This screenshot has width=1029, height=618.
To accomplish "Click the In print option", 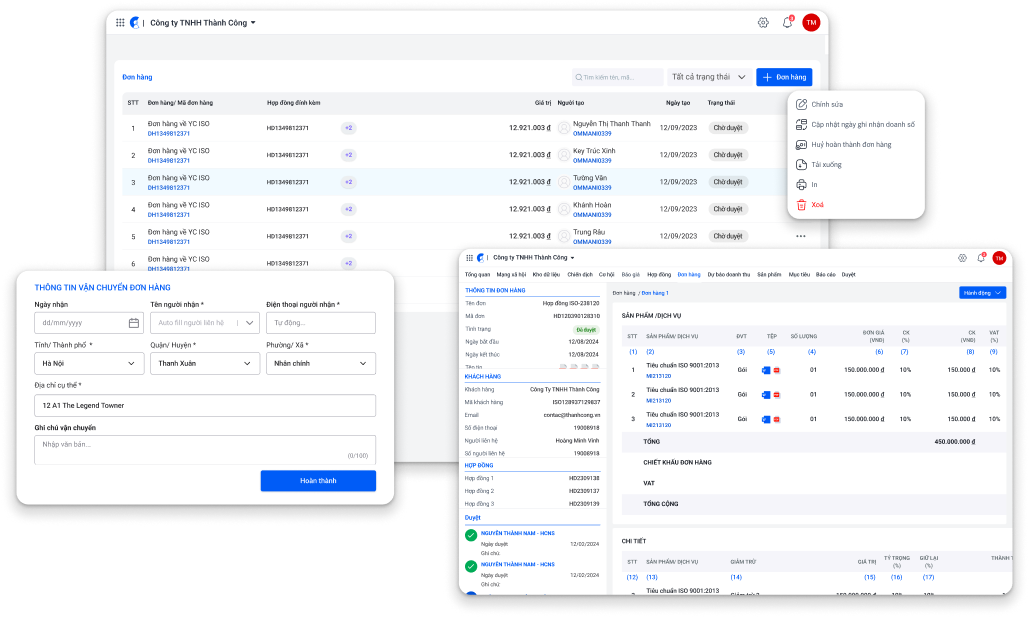I will click(x=813, y=184).
